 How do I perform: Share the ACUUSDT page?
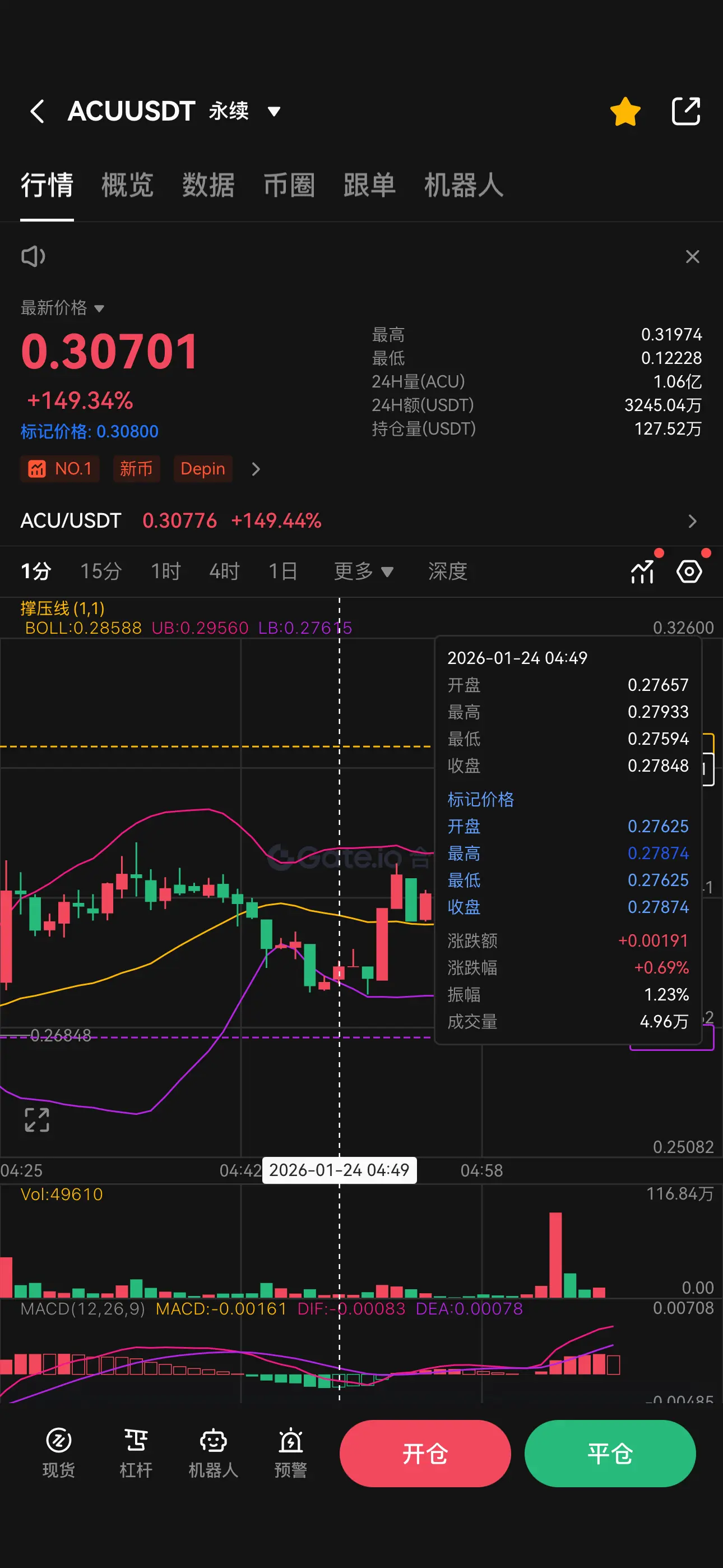[686, 112]
